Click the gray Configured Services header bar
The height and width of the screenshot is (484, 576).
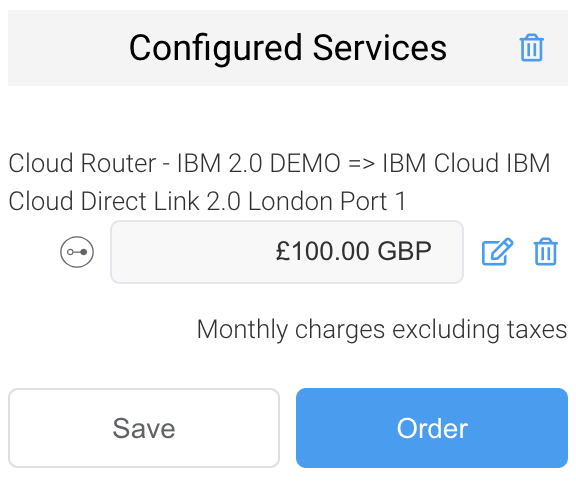[x=288, y=48]
